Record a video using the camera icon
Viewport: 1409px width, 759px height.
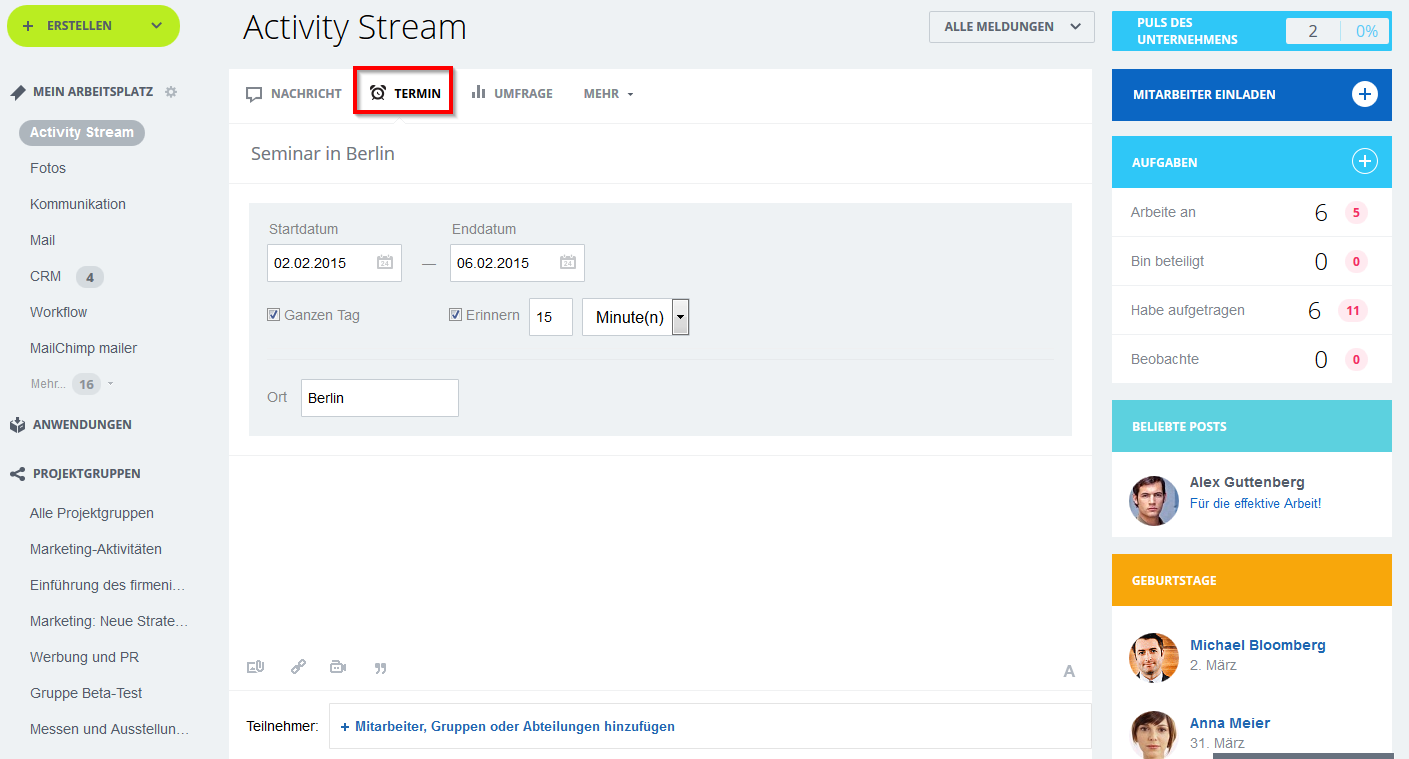click(x=337, y=667)
